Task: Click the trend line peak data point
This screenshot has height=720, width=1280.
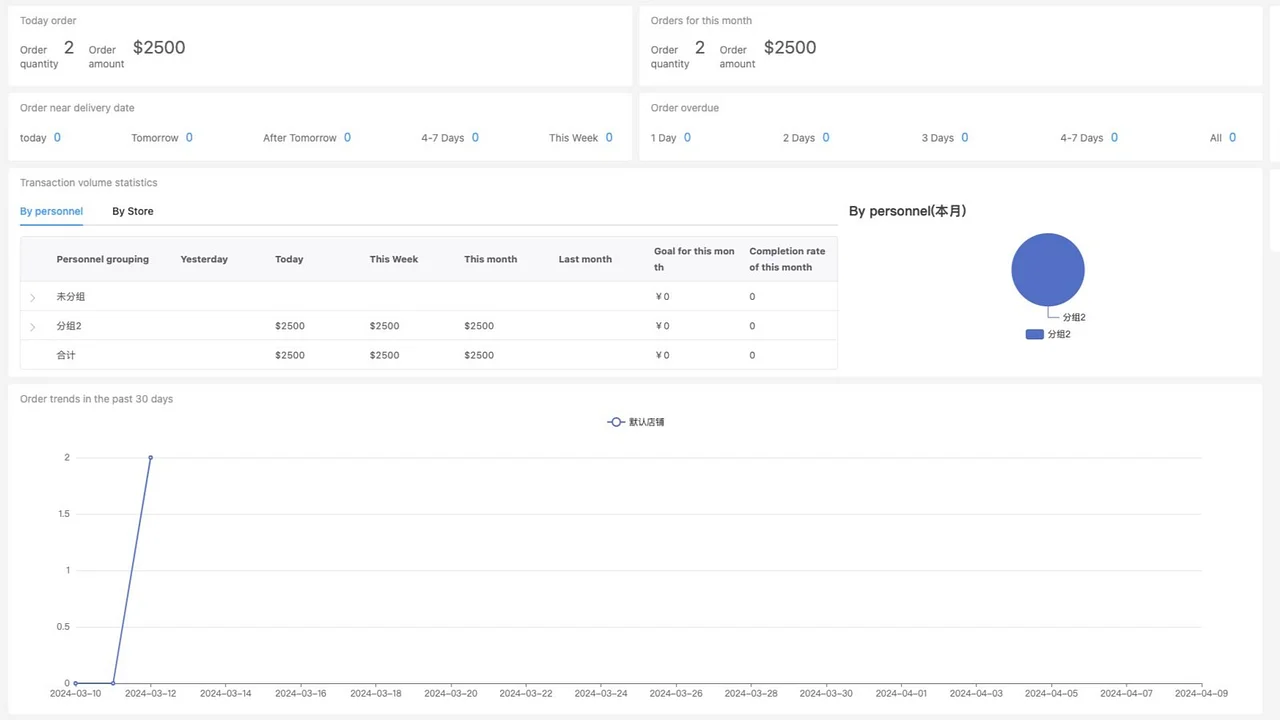Action: (x=151, y=457)
